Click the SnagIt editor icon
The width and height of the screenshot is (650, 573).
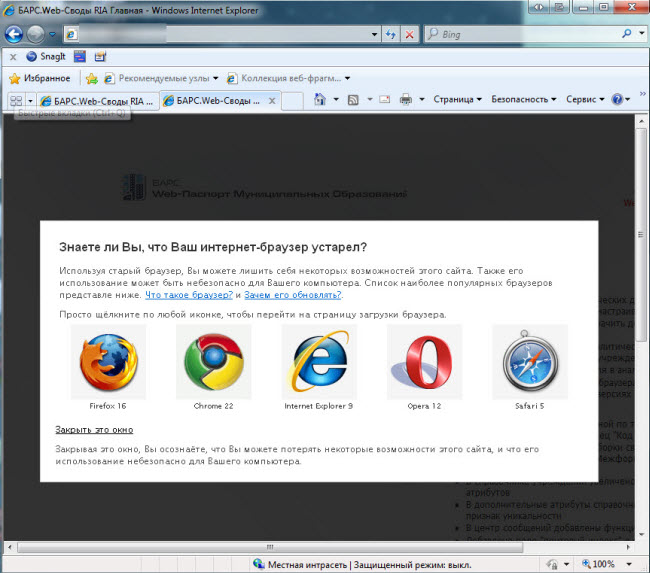click(100, 56)
